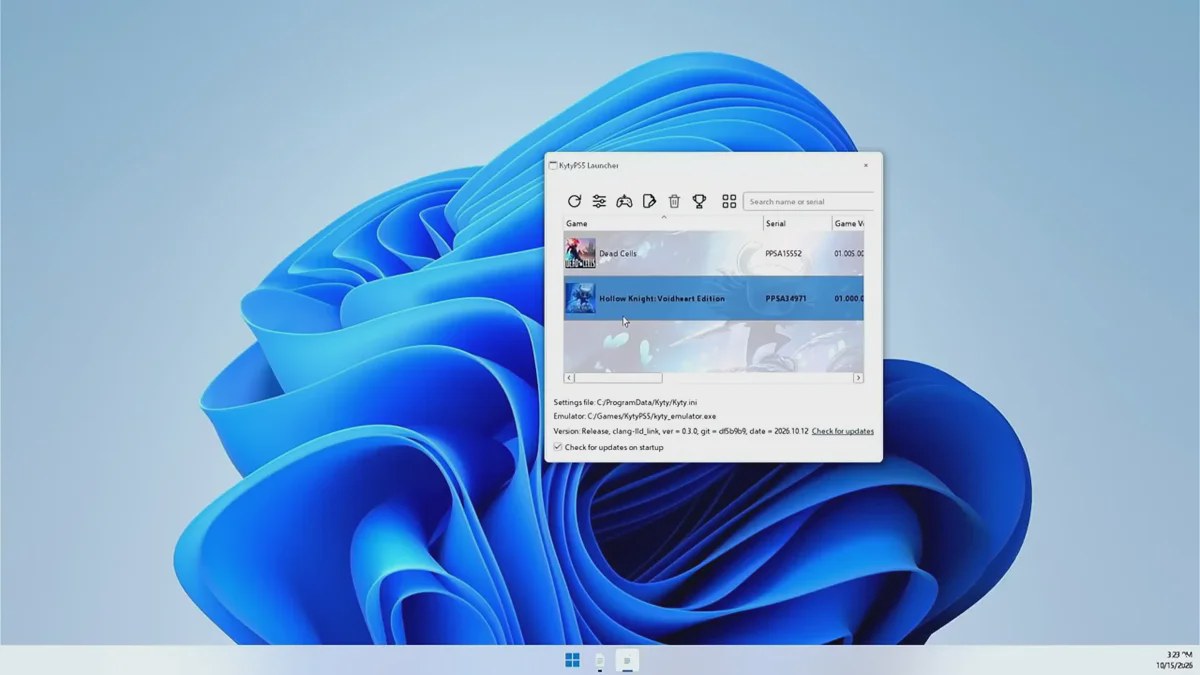Click the horizontal scrollbar thumb

coord(618,378)
